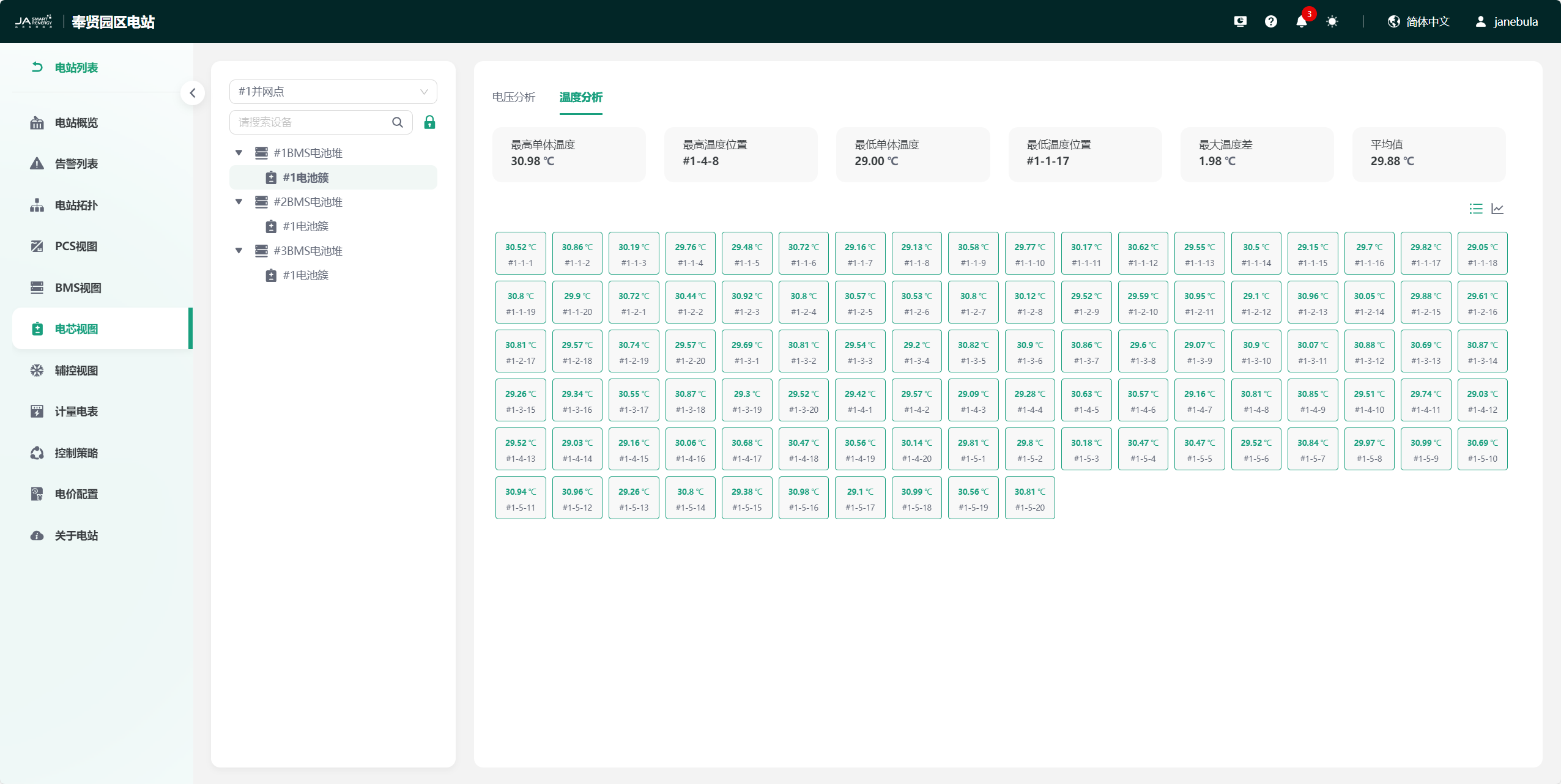Viewport: 1561px width, 784px height.
Task: Toggle light/dark theme sun icon
Action: [1332, 22]
